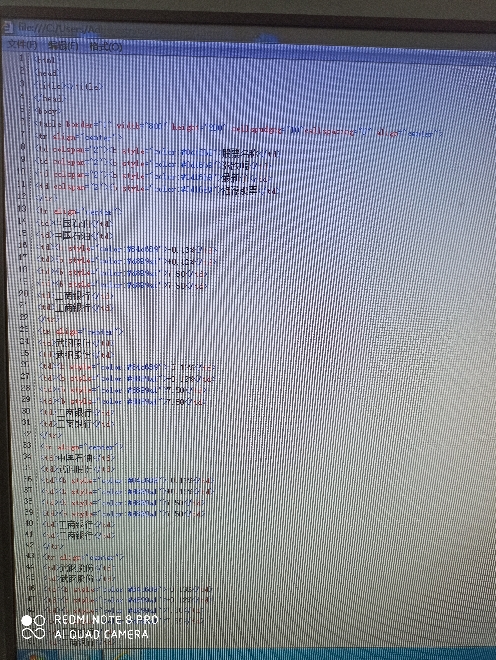This screenshot has width=496, height=660.
Task: Click the <title></title> line 3
Action: coord(69,86)
